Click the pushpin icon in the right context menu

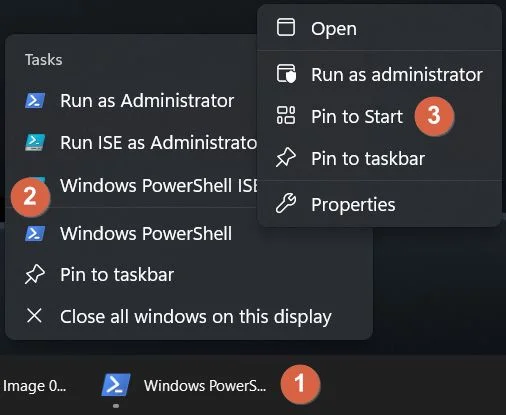click(286, 157)
